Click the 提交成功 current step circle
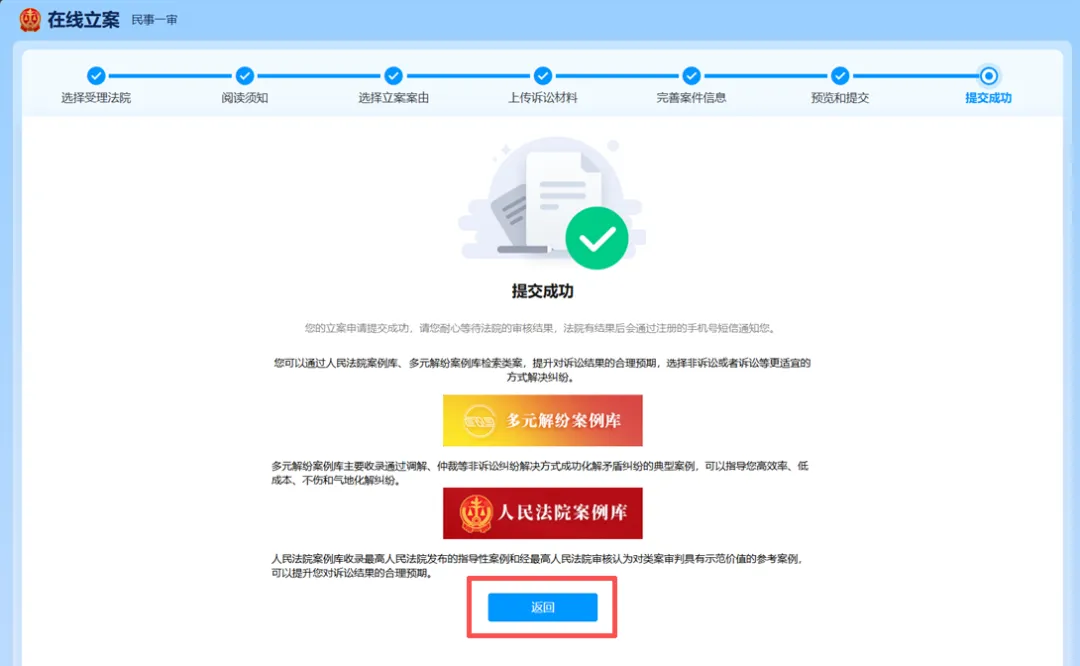1080x666 pixels. [x=988, y=76]
